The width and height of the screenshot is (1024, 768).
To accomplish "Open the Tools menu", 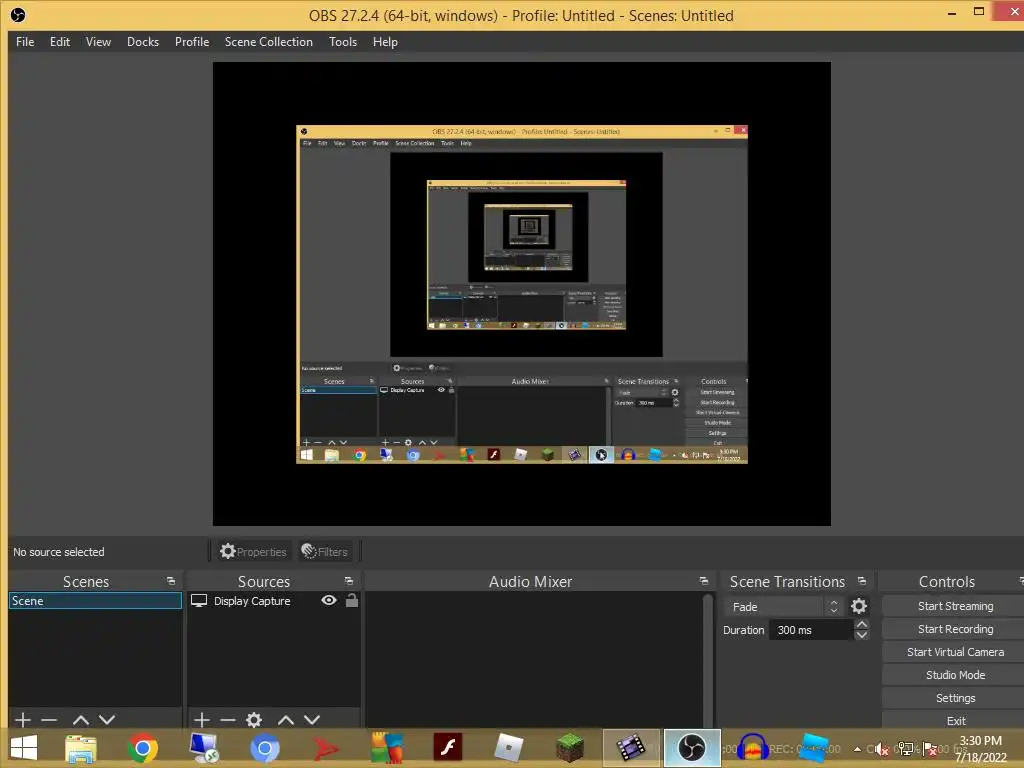I will tap(343, 42).
